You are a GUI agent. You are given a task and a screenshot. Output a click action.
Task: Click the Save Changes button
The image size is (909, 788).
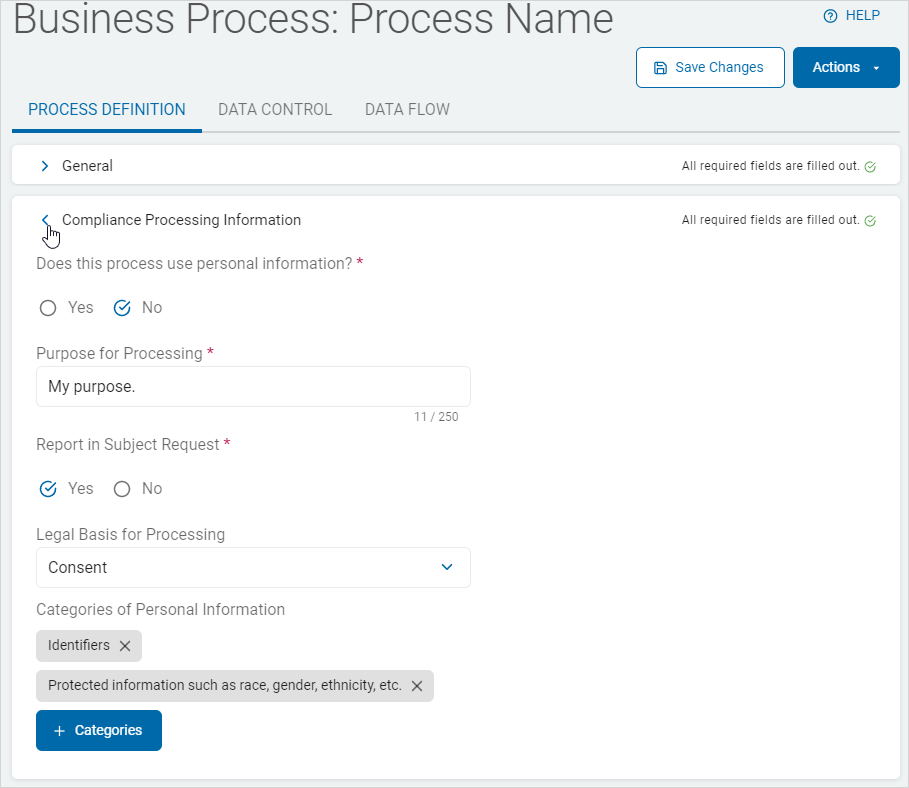click(x=709, y=68)
